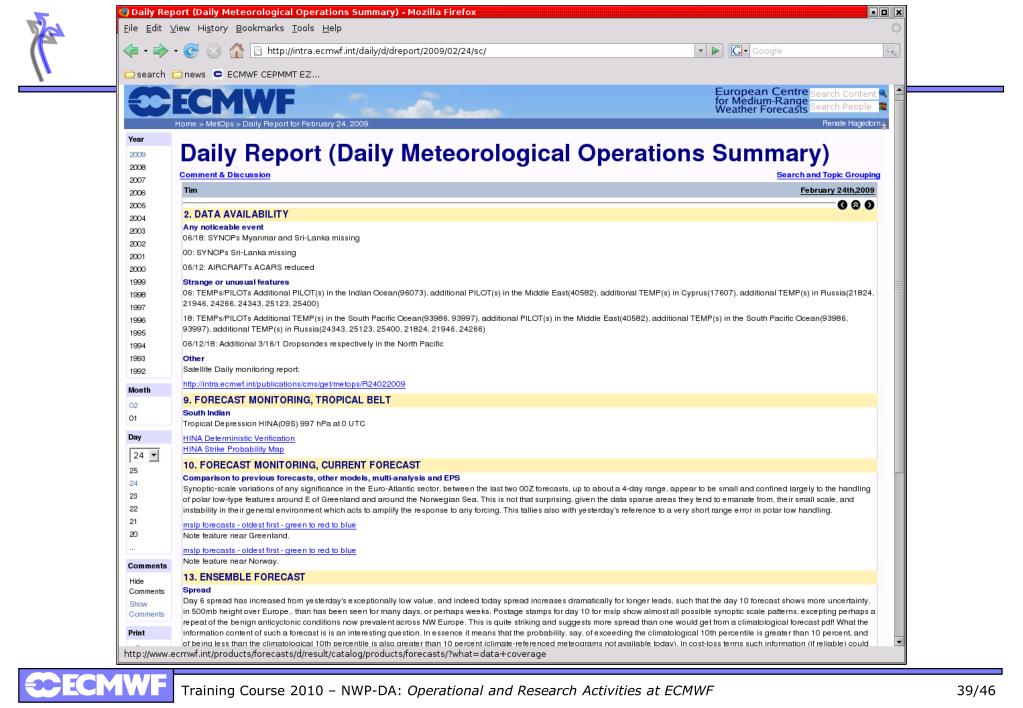Open the Edit menu
The width and height of the screenshot is (1023, 708).
154,28
